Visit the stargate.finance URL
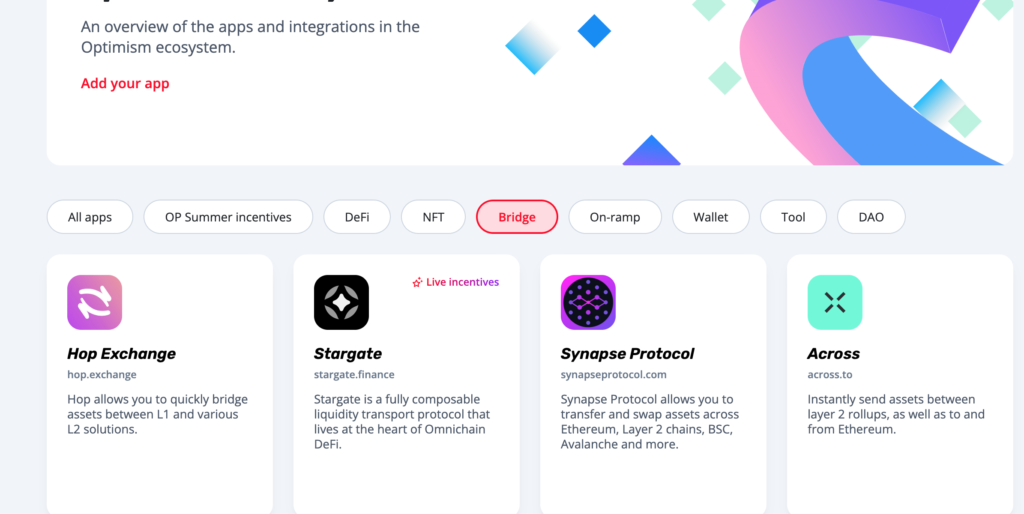Image resolution: width=1024 pixels, height=514 pixels. tap(354, 375)
